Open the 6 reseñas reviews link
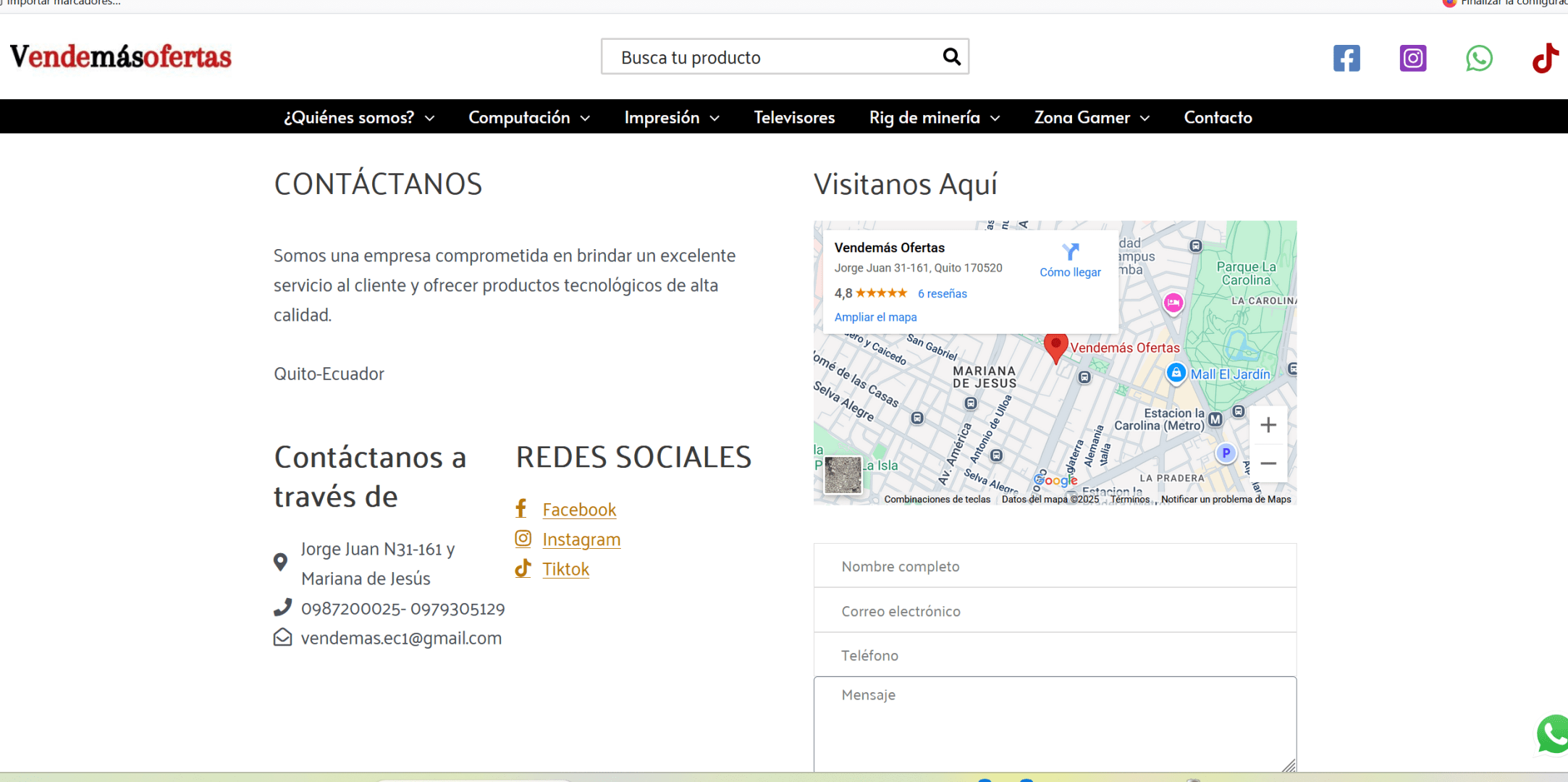This screenshot has width=1568, height=782. pyautogui.click(x=942, y=293)
